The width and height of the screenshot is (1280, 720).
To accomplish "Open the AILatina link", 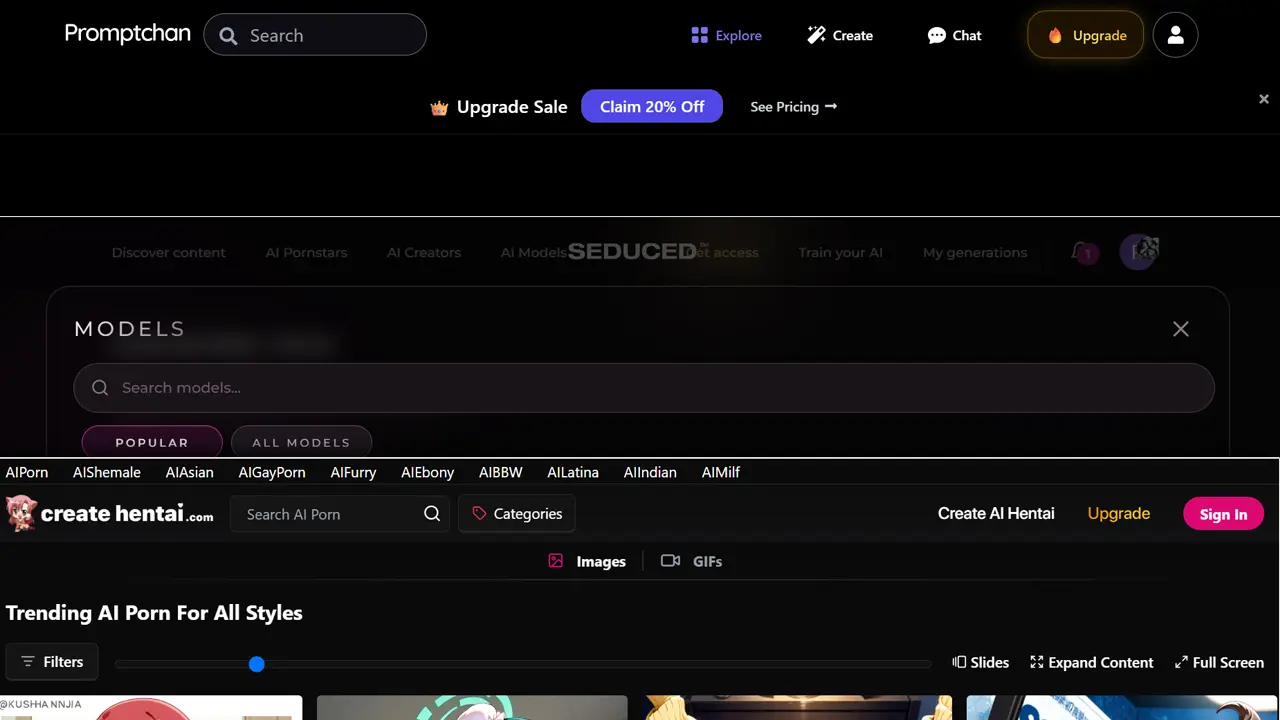I will [573, 472].
